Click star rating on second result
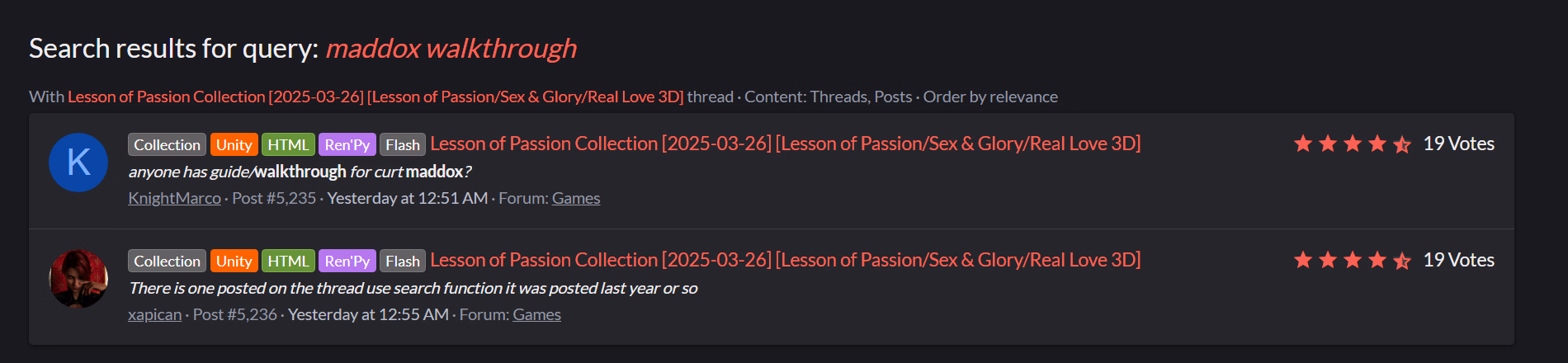Screen dimensions: 1568x363 1353,260
